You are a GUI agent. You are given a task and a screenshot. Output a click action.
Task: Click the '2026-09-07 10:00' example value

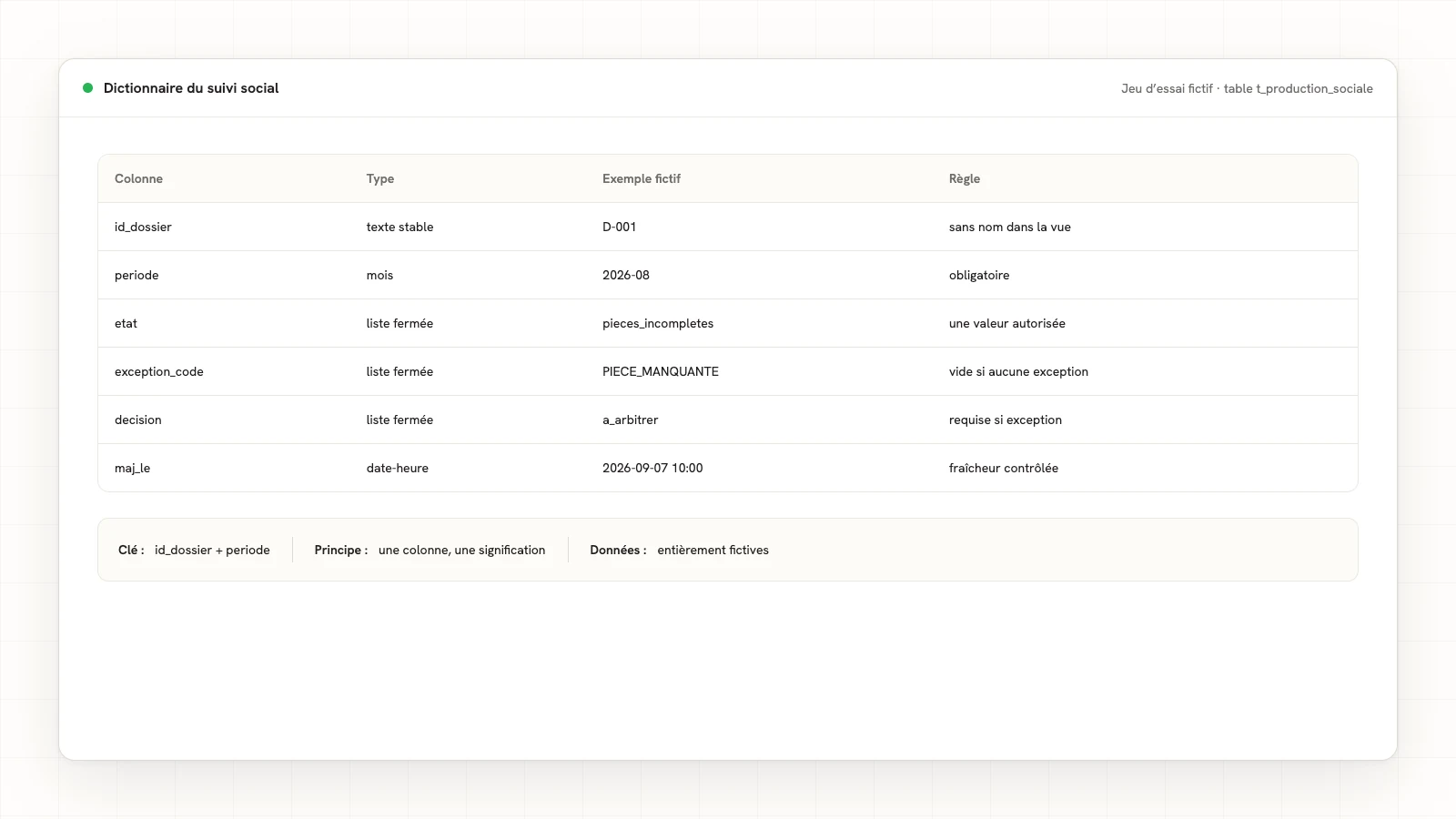(x=652, y=468)
